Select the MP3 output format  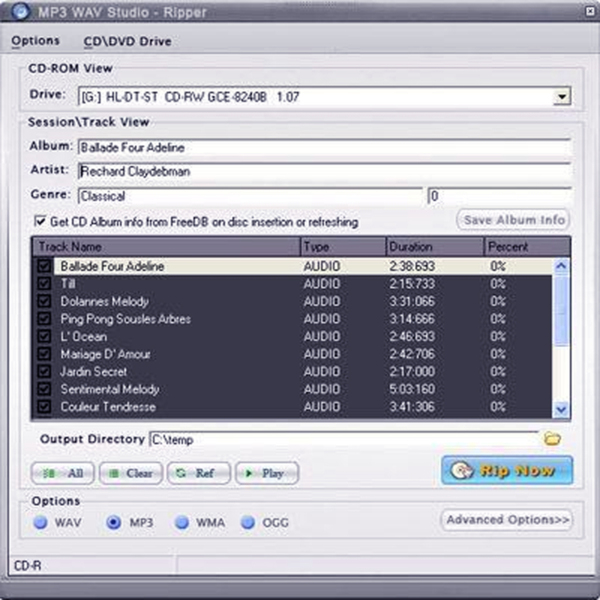pyautogui.click(x=113, y=522)
